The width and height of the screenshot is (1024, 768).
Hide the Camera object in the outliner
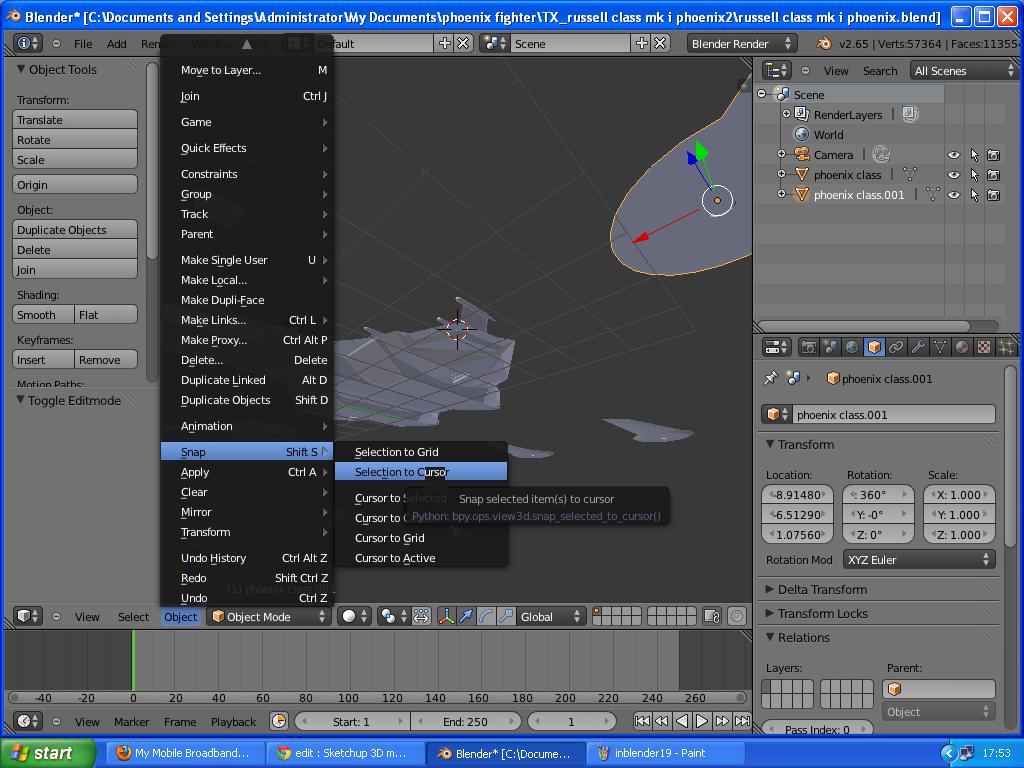954,155
